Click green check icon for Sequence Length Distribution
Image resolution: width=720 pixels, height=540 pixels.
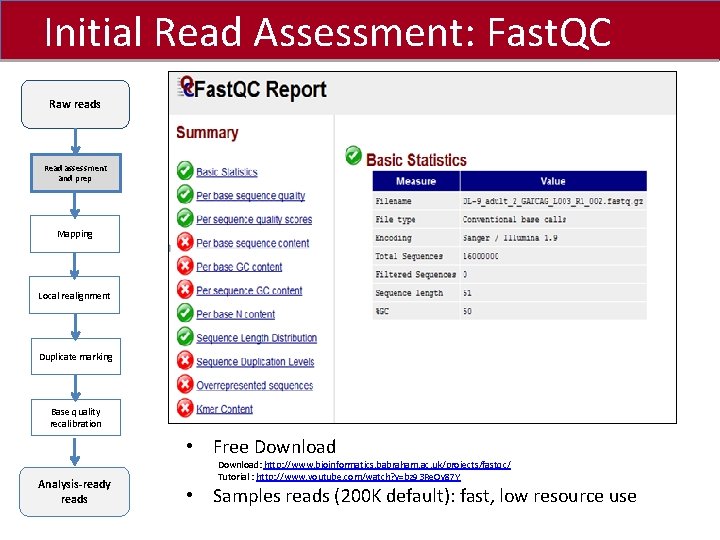185,337
